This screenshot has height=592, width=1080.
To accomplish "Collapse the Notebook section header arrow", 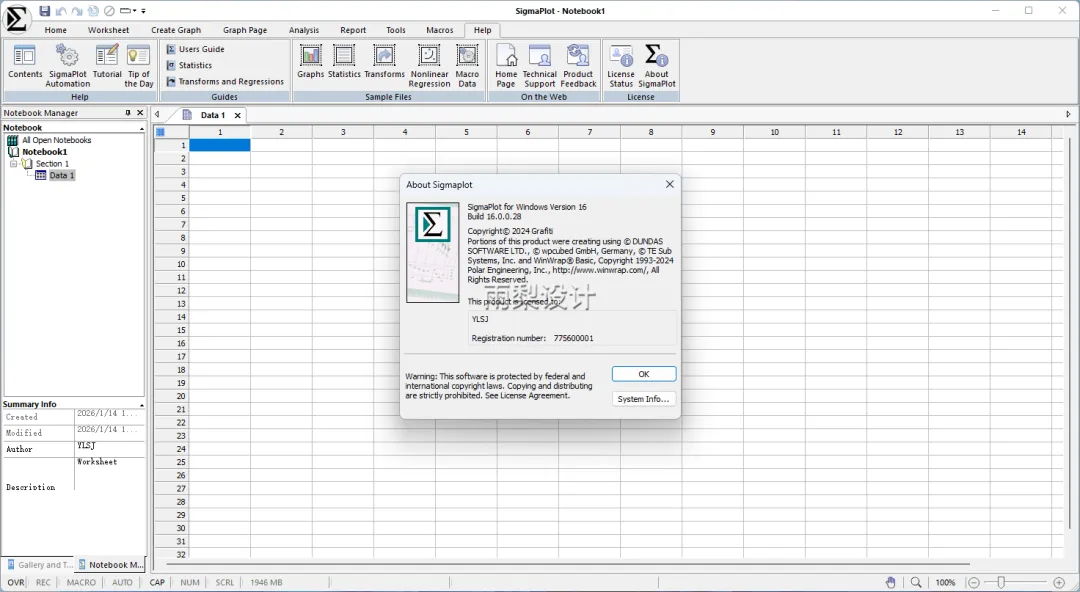I will 141,128.
